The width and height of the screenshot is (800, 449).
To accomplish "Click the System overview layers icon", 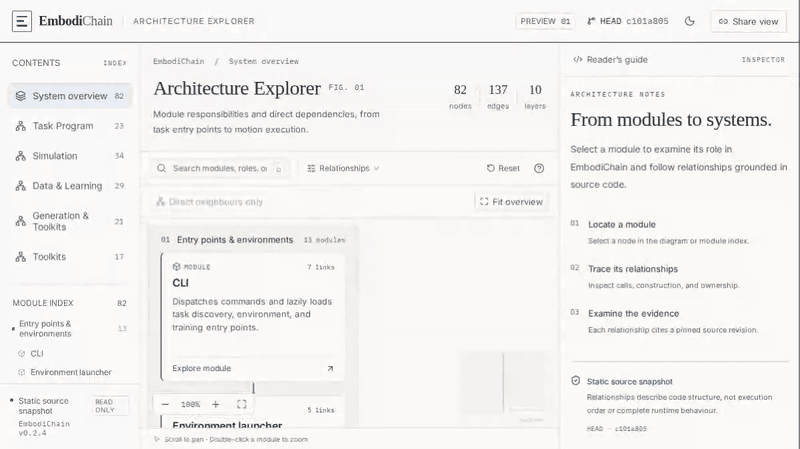I will [x=20, y=96].
